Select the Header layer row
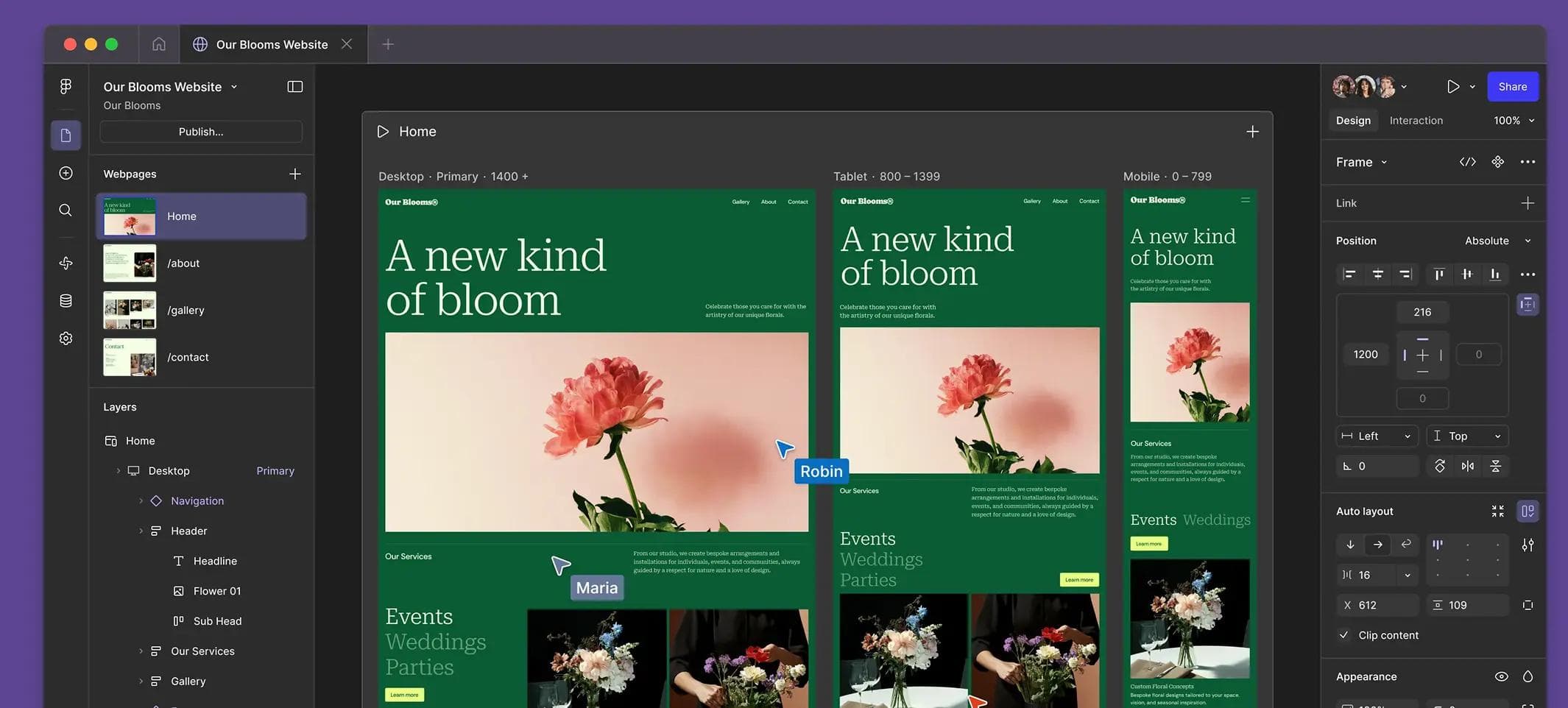1568x708 pixels. (202, 531)
